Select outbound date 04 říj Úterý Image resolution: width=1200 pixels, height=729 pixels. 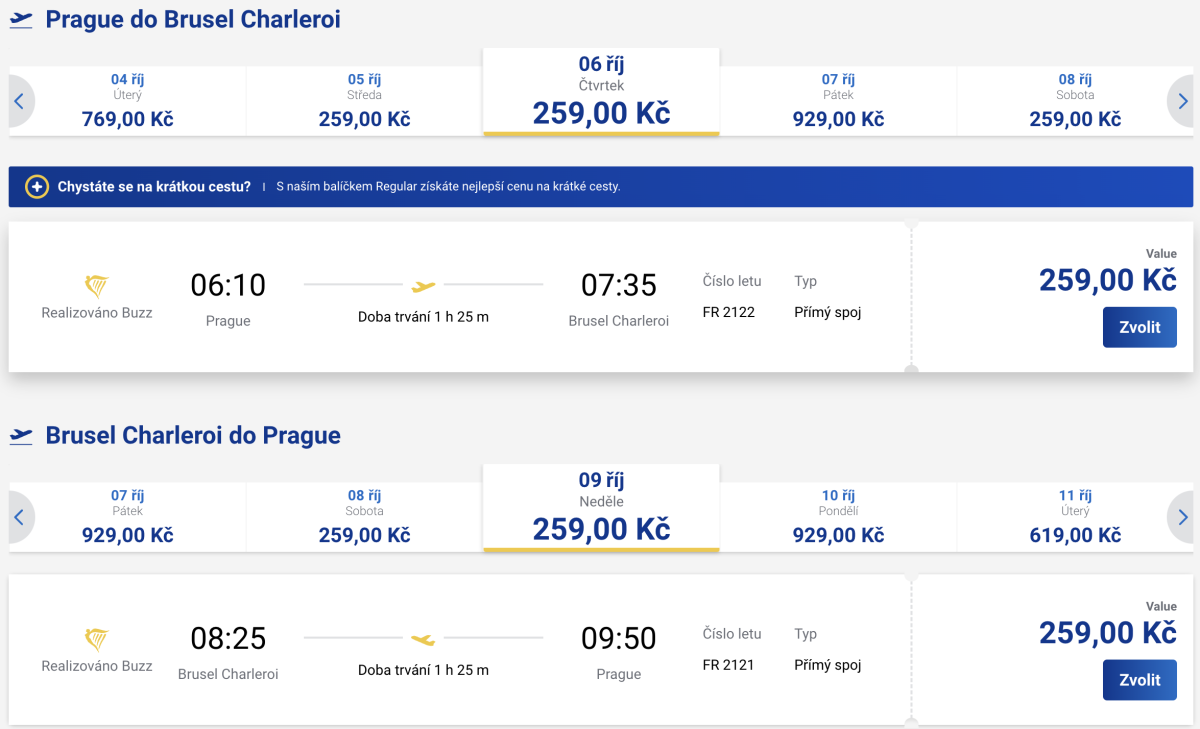tap(127, 101)
